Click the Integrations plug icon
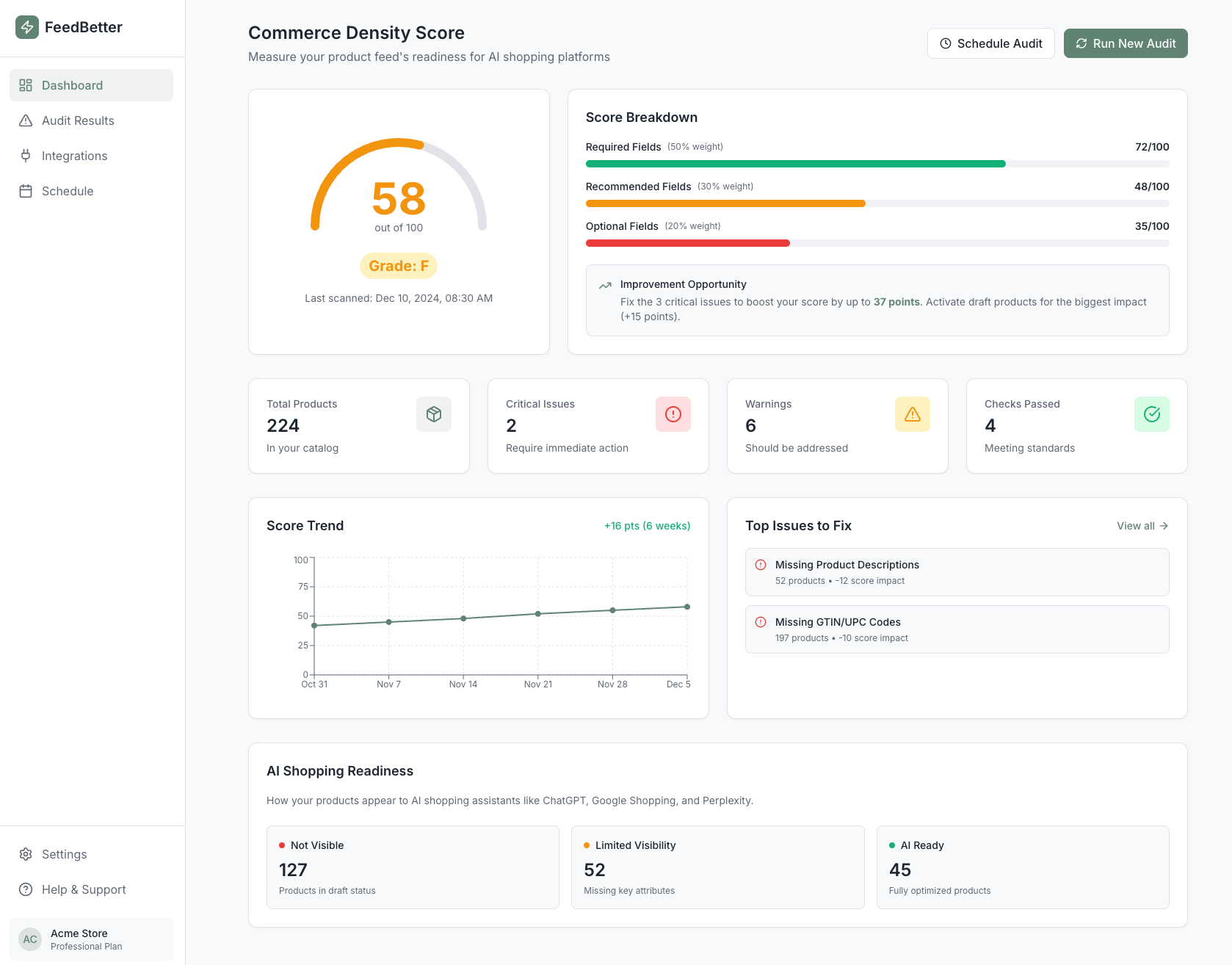1232x965 pixels. point(25,156)
